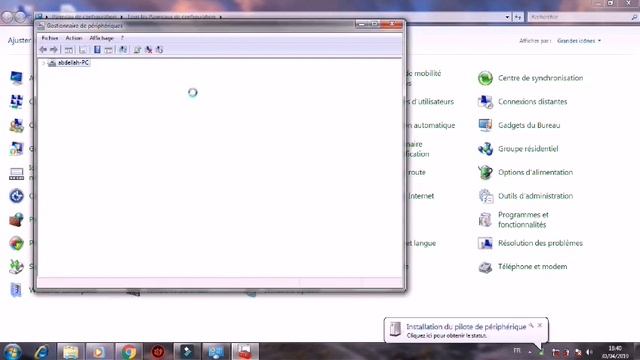This screenshot has height=360, width=640.
Task: Click the Action Center flag tray icon
Action: pos(556,352)
